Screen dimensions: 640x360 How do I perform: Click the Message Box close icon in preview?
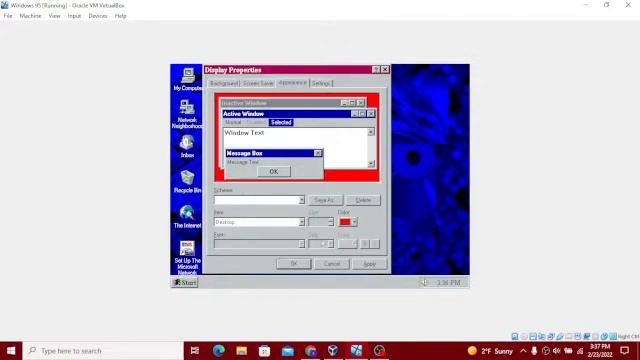point(318,153)
